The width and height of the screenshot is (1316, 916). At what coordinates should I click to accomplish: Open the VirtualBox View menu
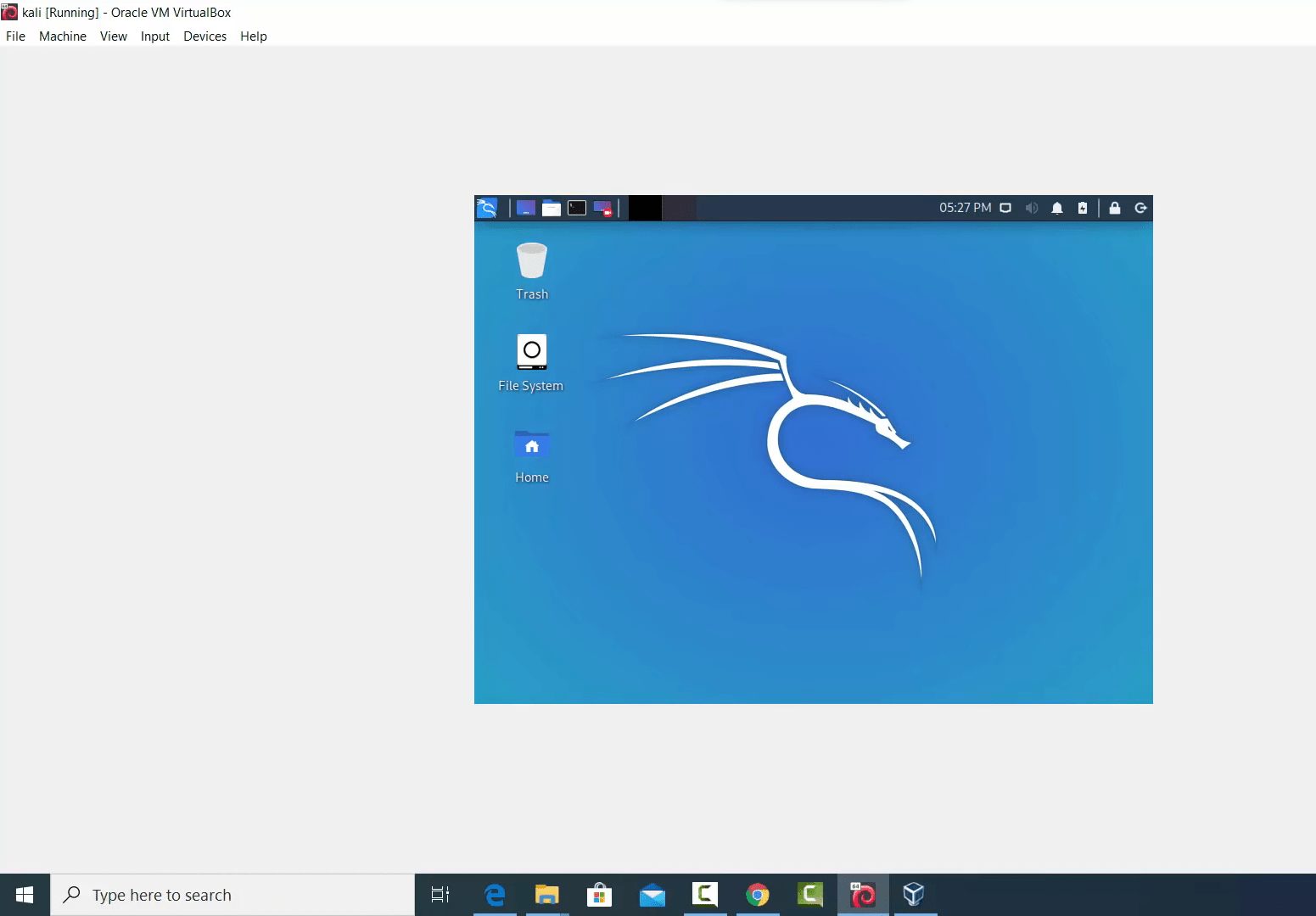pos(114,36)
